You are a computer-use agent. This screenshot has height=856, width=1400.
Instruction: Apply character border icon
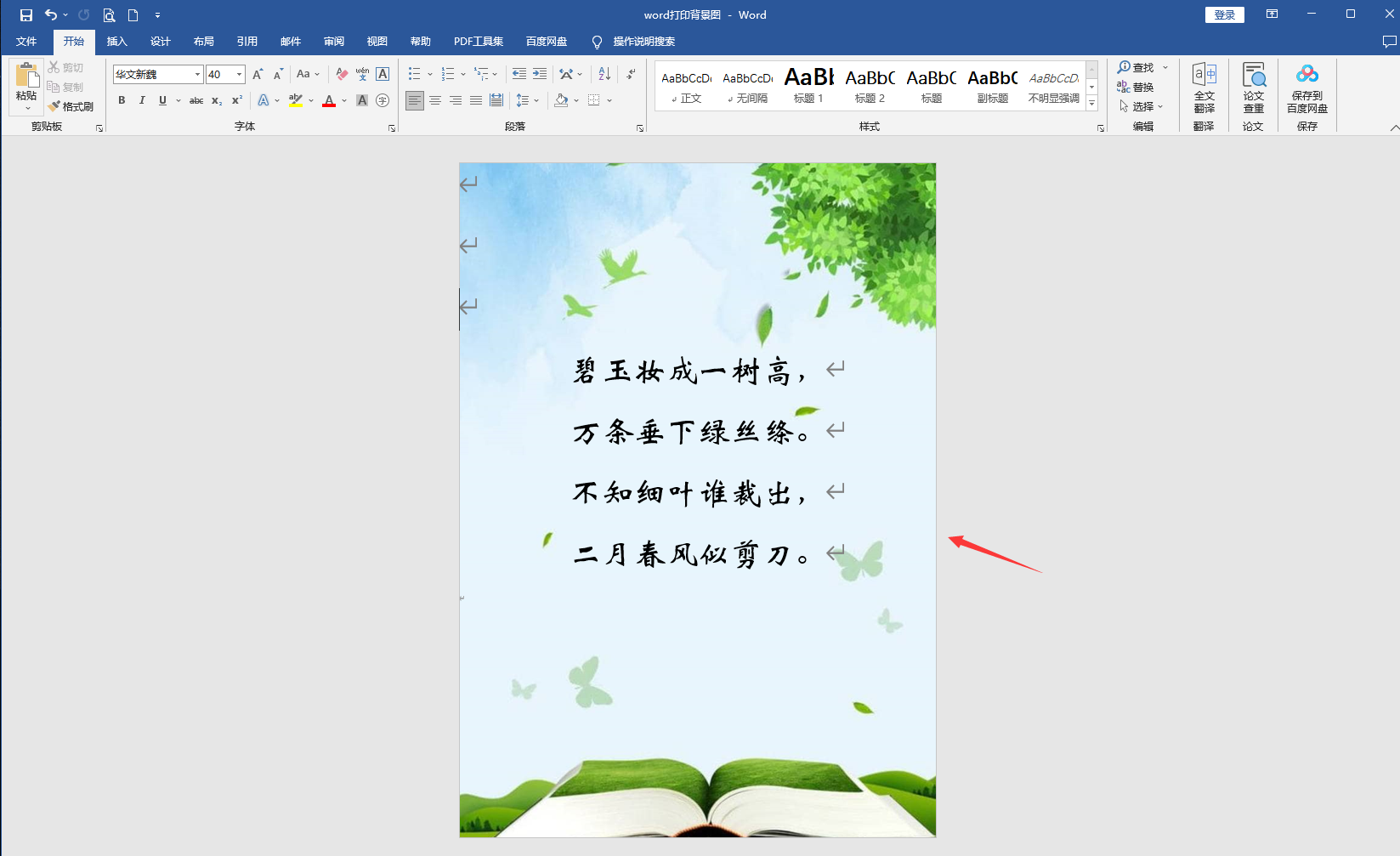(x=383, y=74)
